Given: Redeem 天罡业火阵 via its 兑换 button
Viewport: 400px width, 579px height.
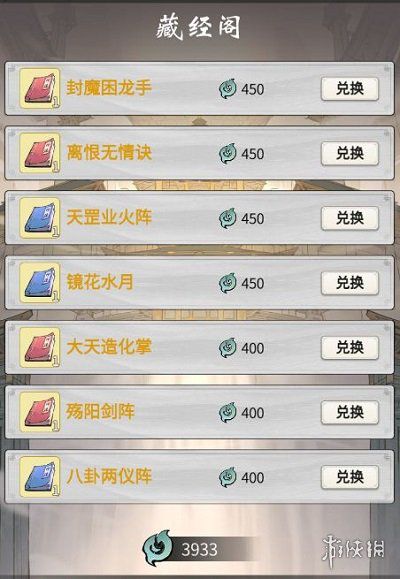Looking at the screenshot, I should point(350,218).
